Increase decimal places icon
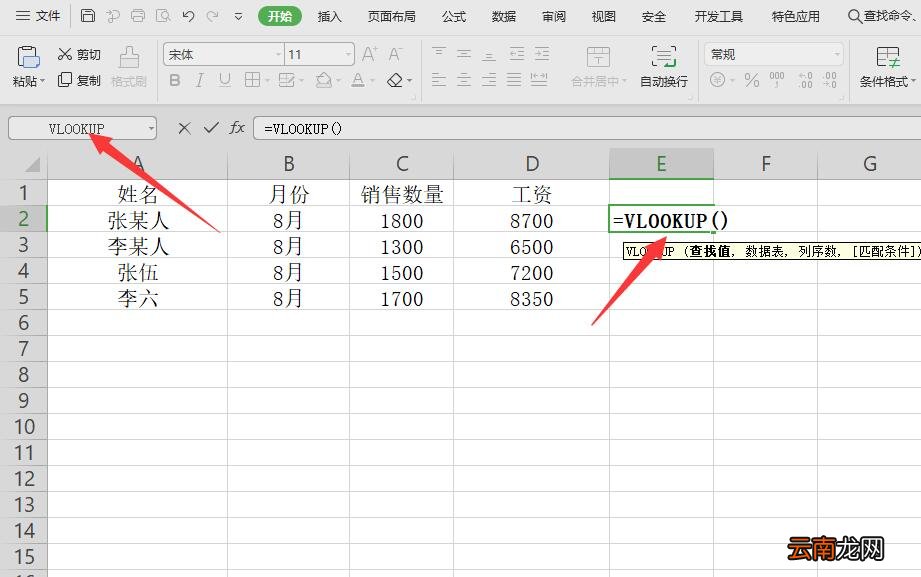Viewport: 921px width, 577px height. [805, 79]
